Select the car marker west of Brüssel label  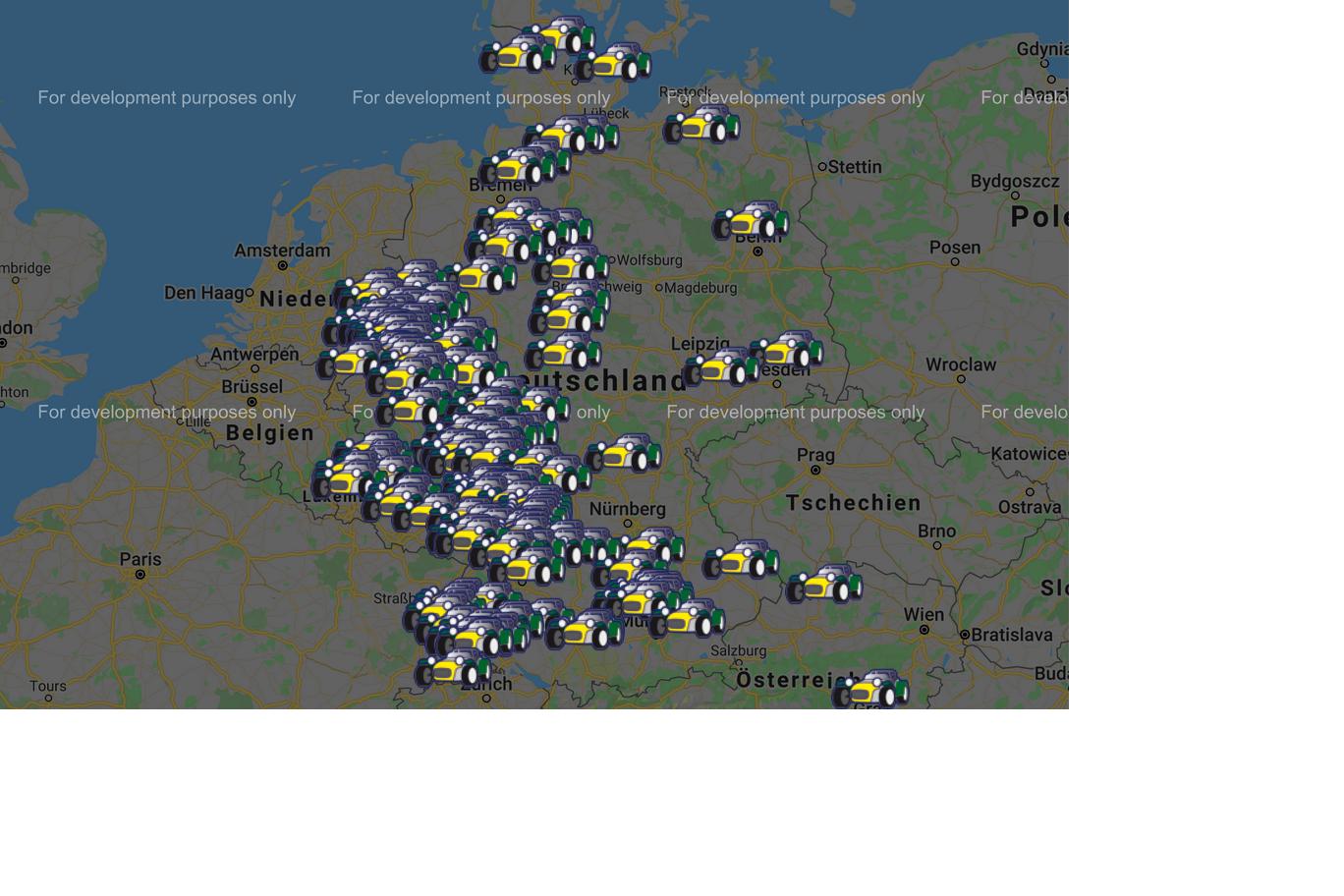pos(346,361)
